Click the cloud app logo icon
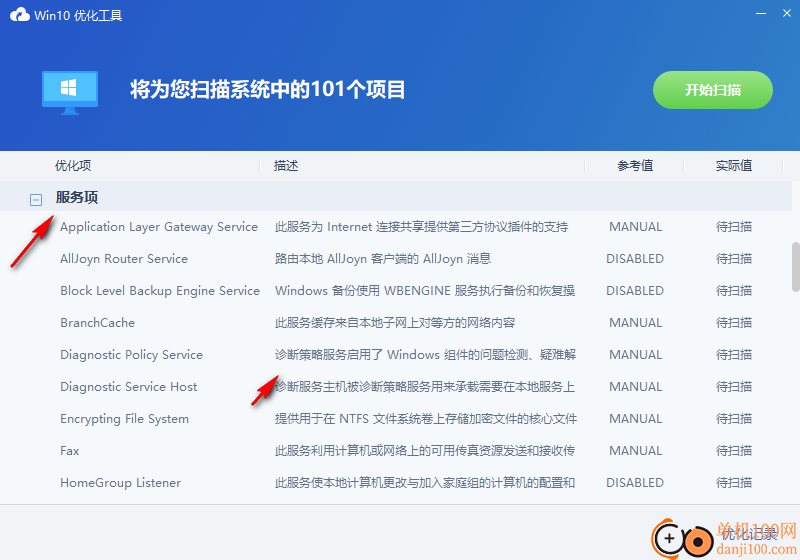The height and width of the screenshot is (560, 800). point(20,15)
